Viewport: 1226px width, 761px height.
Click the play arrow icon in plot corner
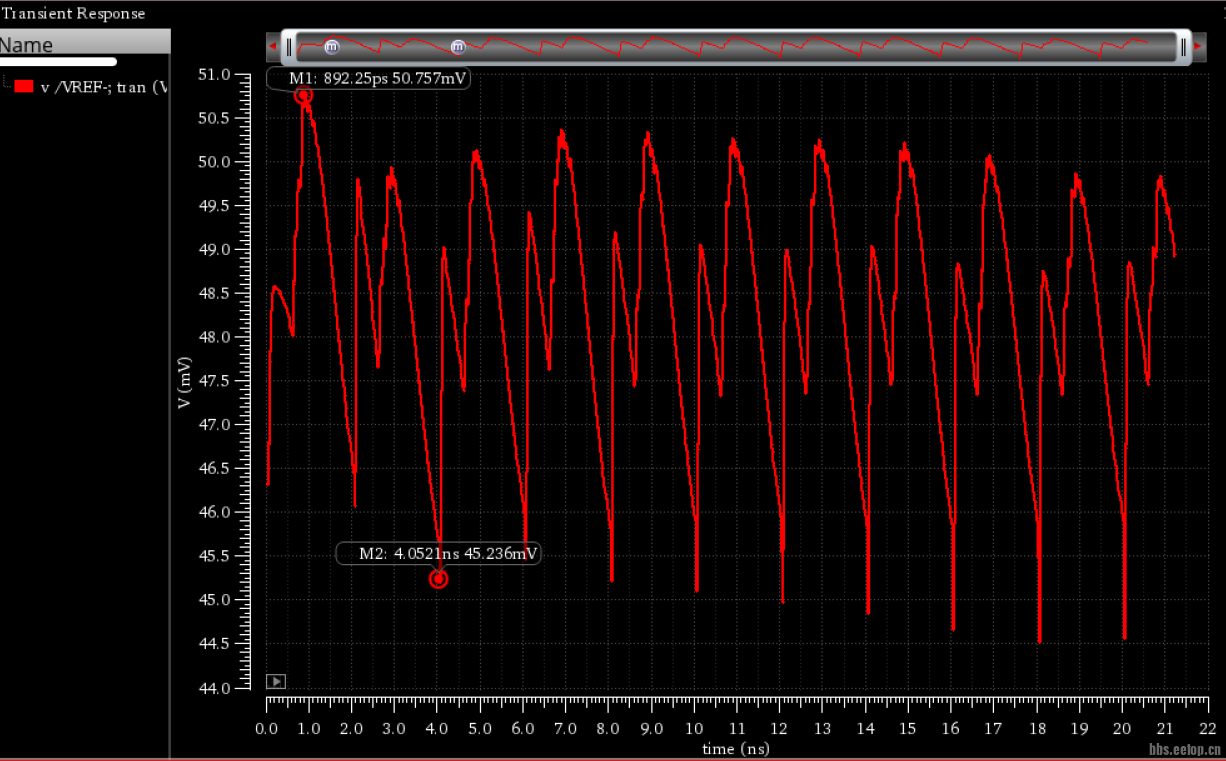pos(276,681)
